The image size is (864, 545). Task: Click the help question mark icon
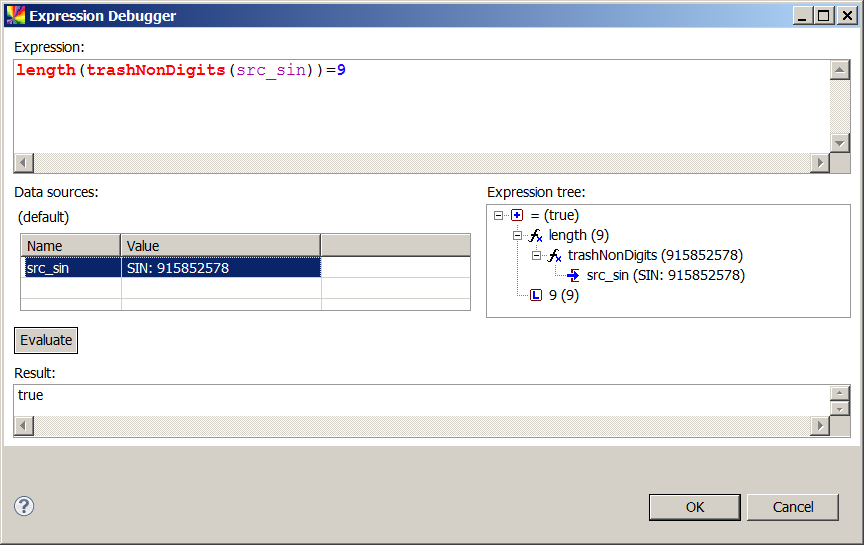click(x=24, y=506)
